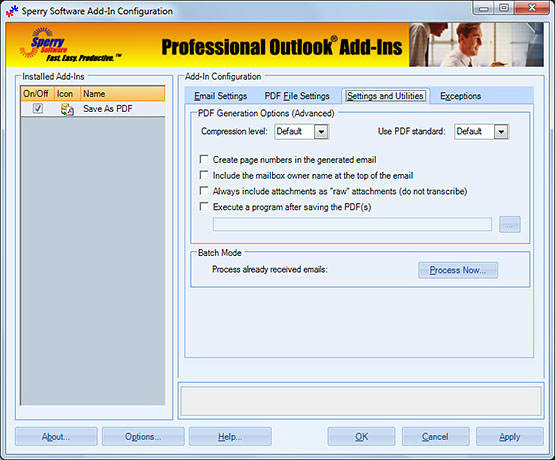Click the Process already received emails label
Screen dimensions: 555x460
(270, 270)
